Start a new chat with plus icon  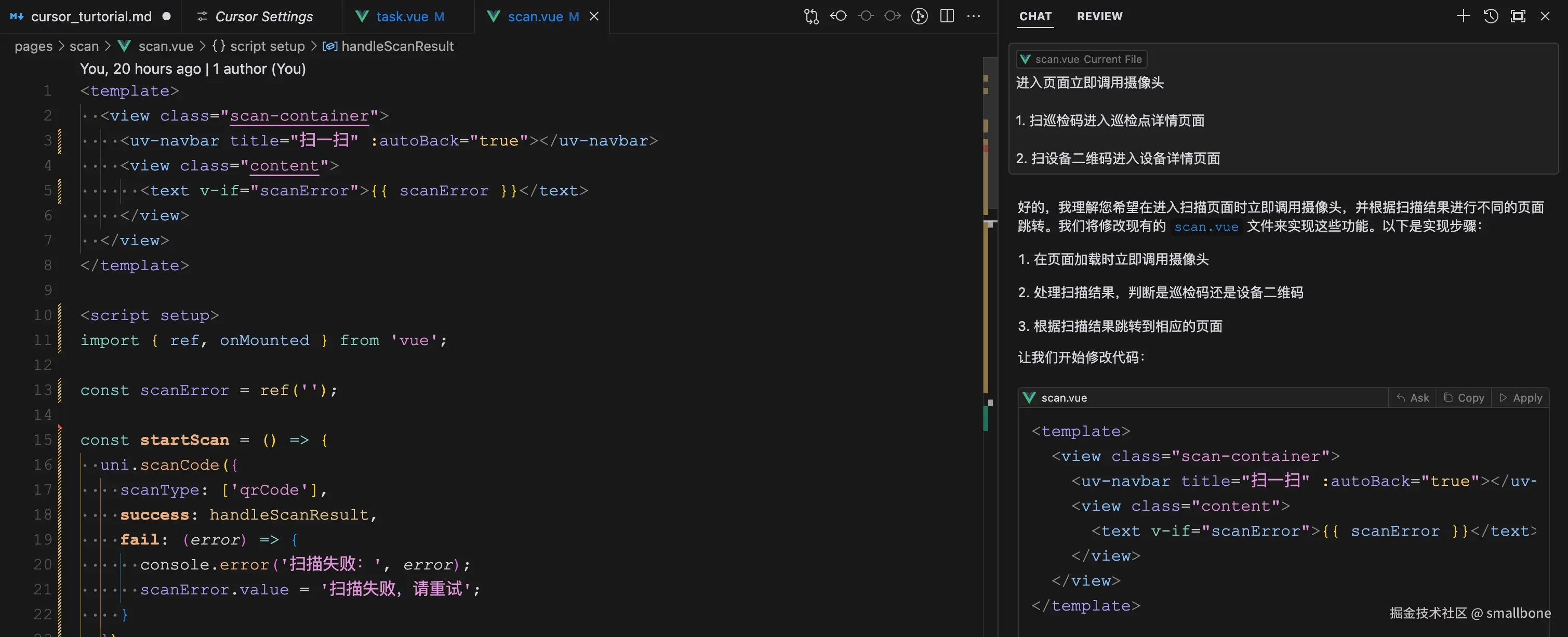point(1463,17)
